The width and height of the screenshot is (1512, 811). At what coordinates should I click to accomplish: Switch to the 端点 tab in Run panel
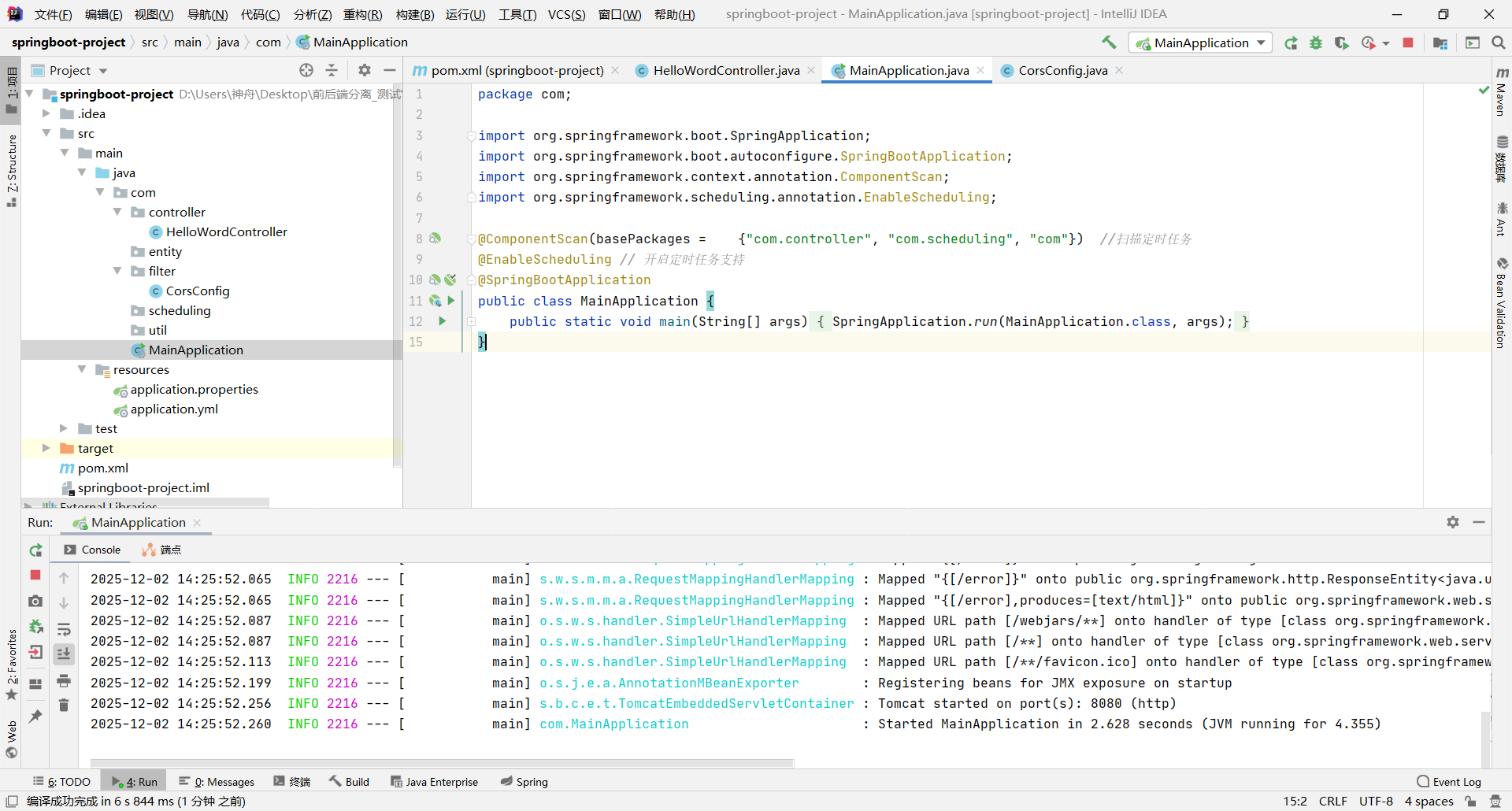162,550
